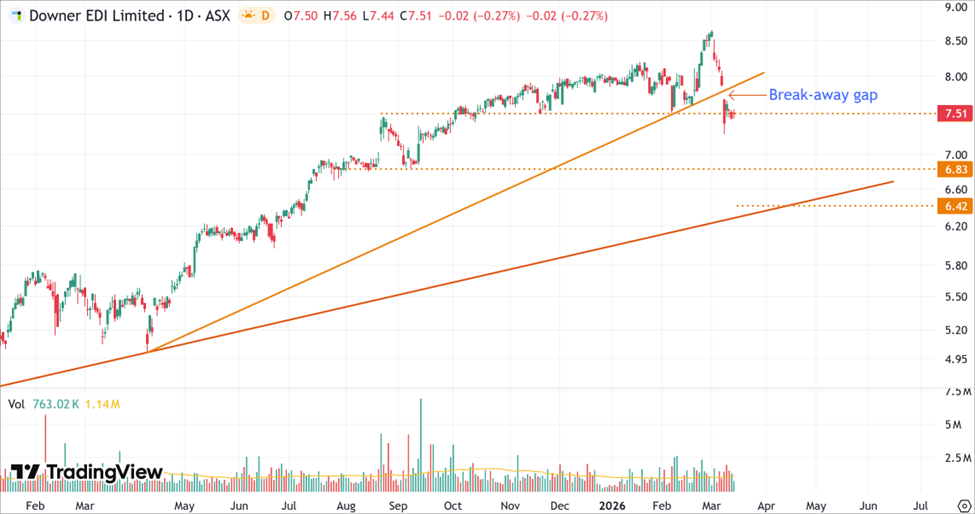Click the 8.50 price axis label

click(955, 41)
